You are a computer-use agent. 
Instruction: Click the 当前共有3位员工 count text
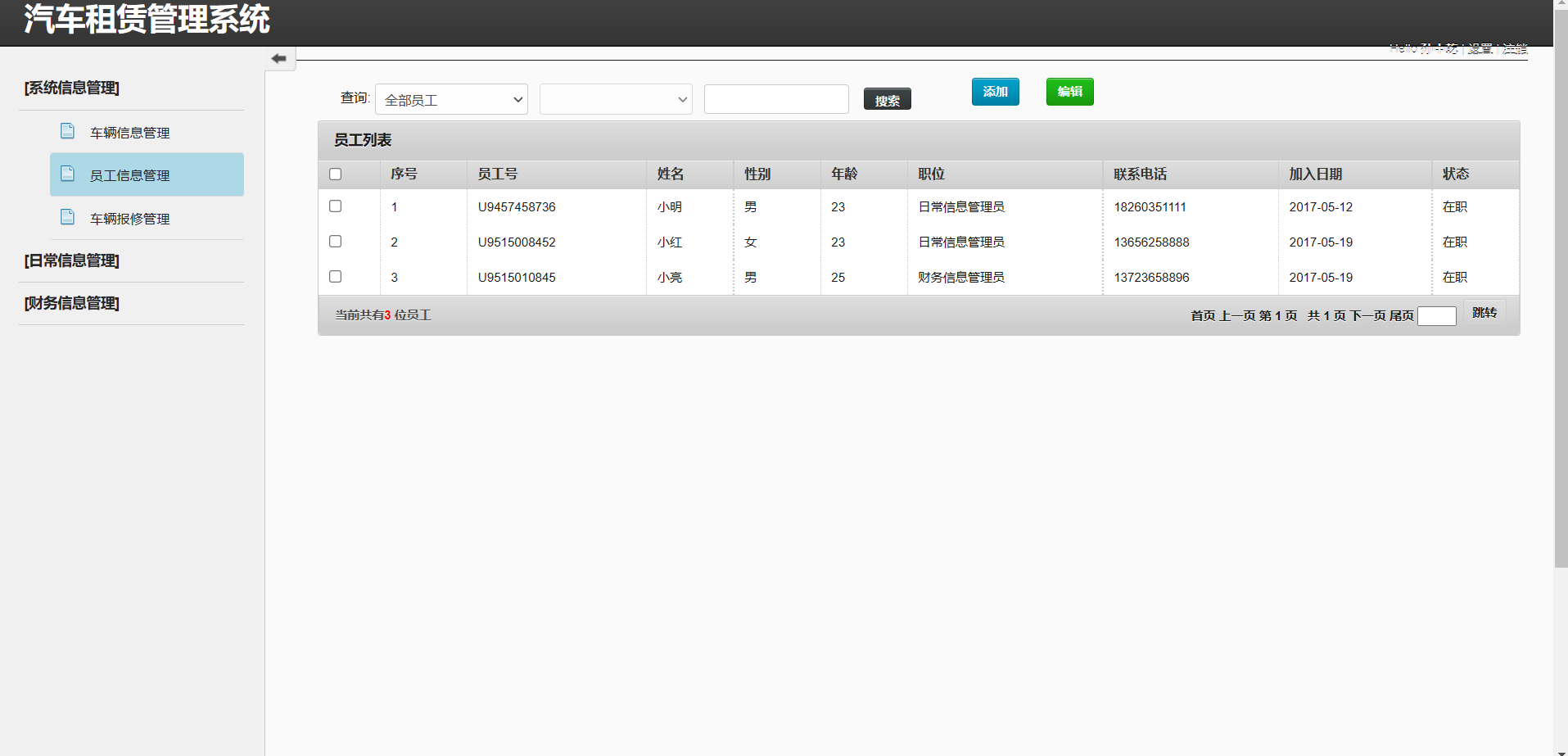pos(382,315)
